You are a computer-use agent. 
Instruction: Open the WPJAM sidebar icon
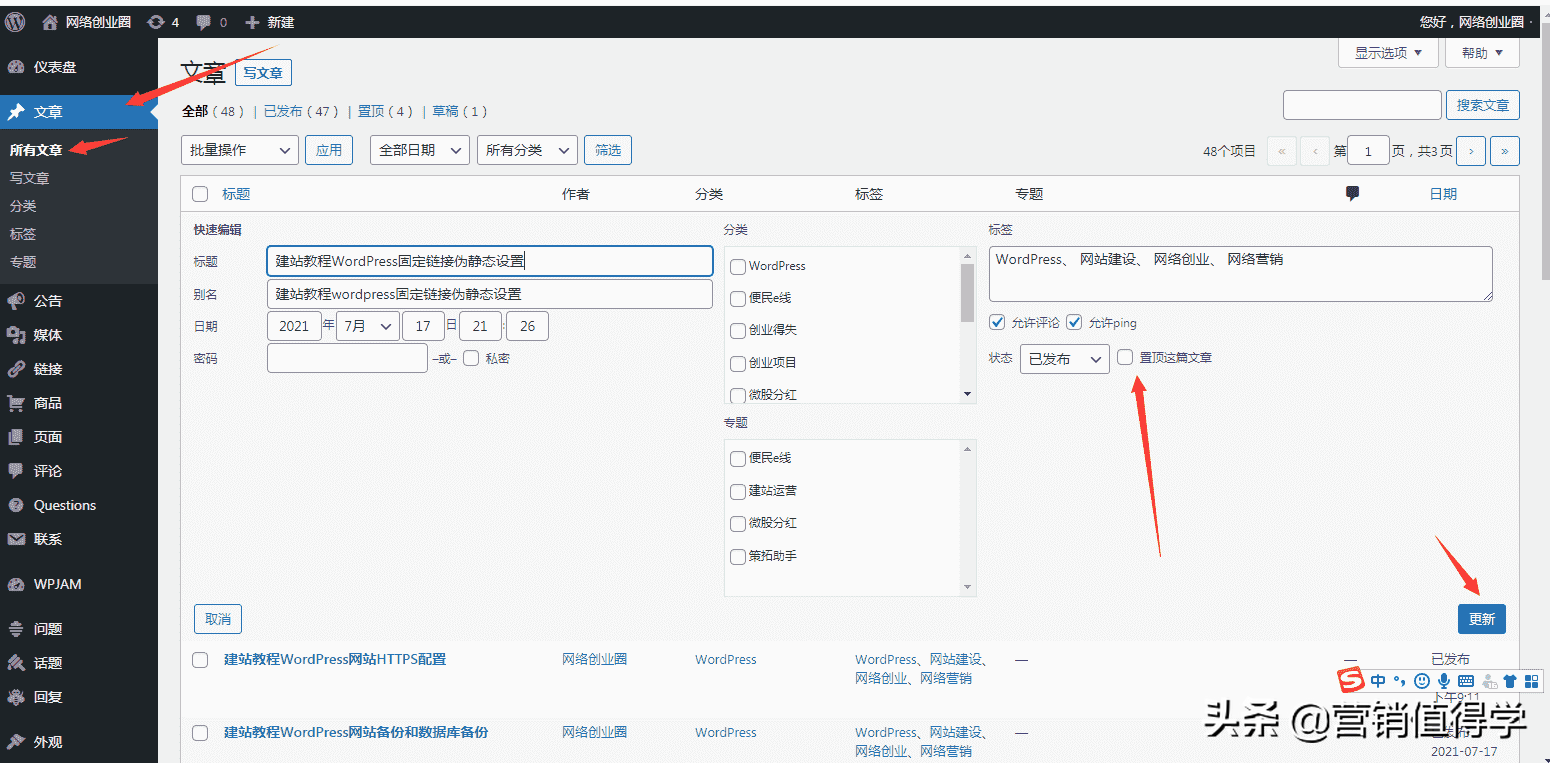[x=16, y=584]
